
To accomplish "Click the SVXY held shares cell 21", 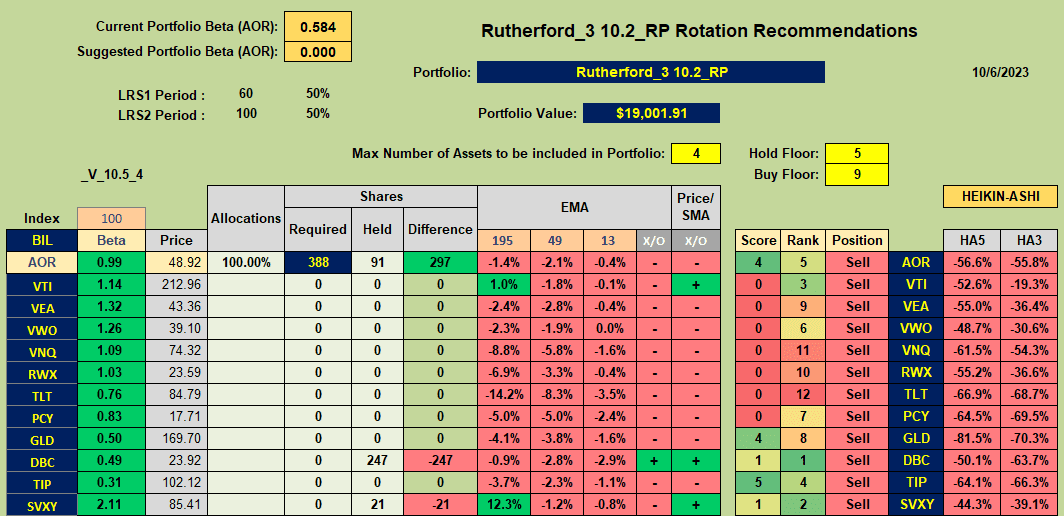I will [377, 504].
